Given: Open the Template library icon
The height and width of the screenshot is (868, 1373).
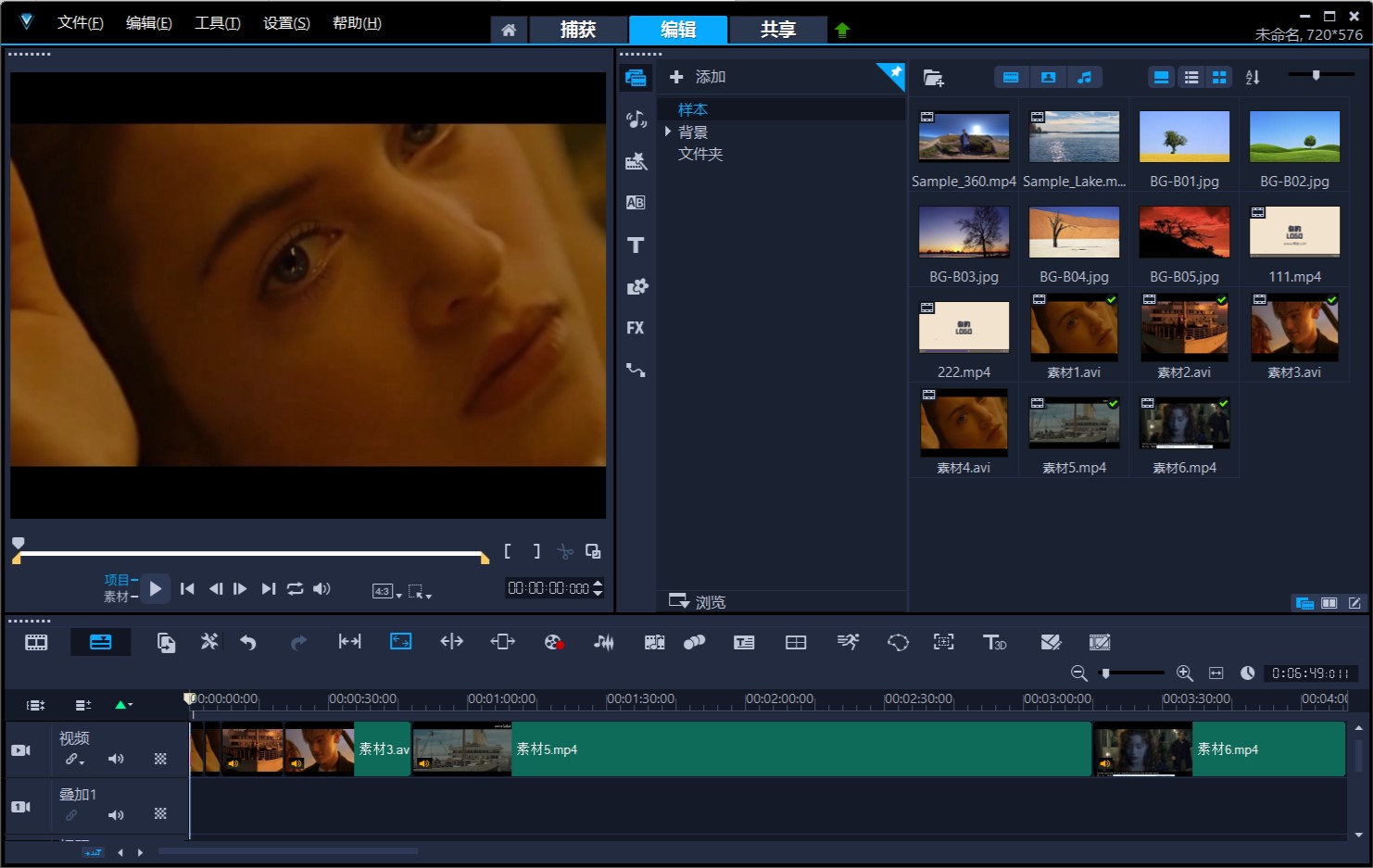Looking at the screenshot, I should pyautogui.click(x=636, y=161).
